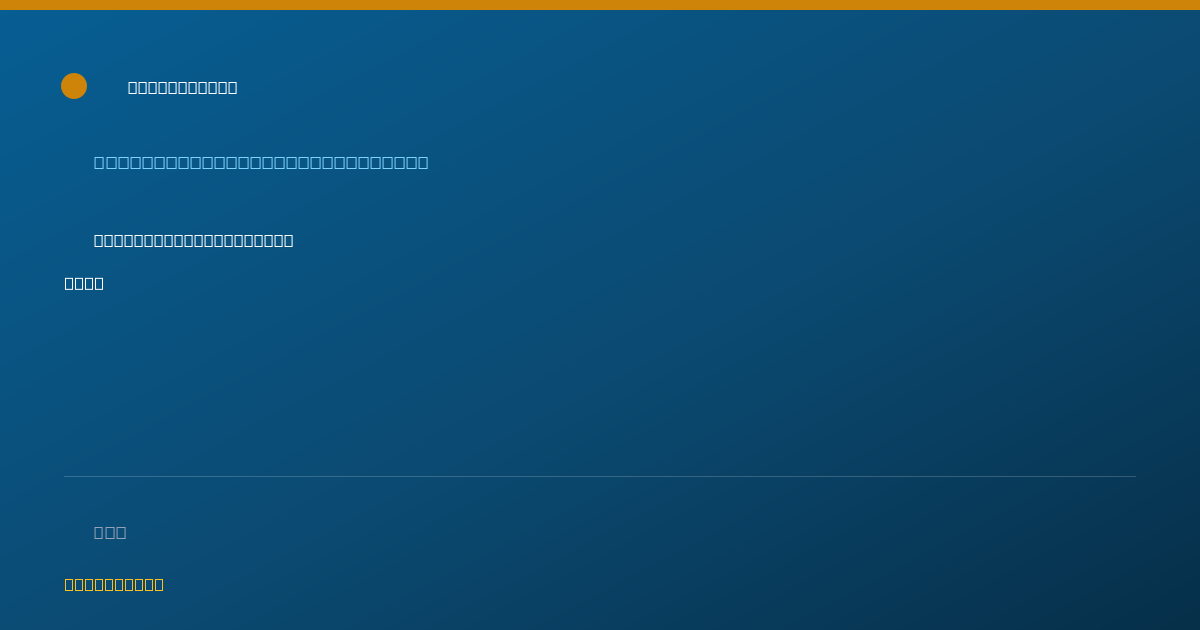Select the end of the white subtitle line
This screenshot has width=1200, height=630.
coord(288,240)
